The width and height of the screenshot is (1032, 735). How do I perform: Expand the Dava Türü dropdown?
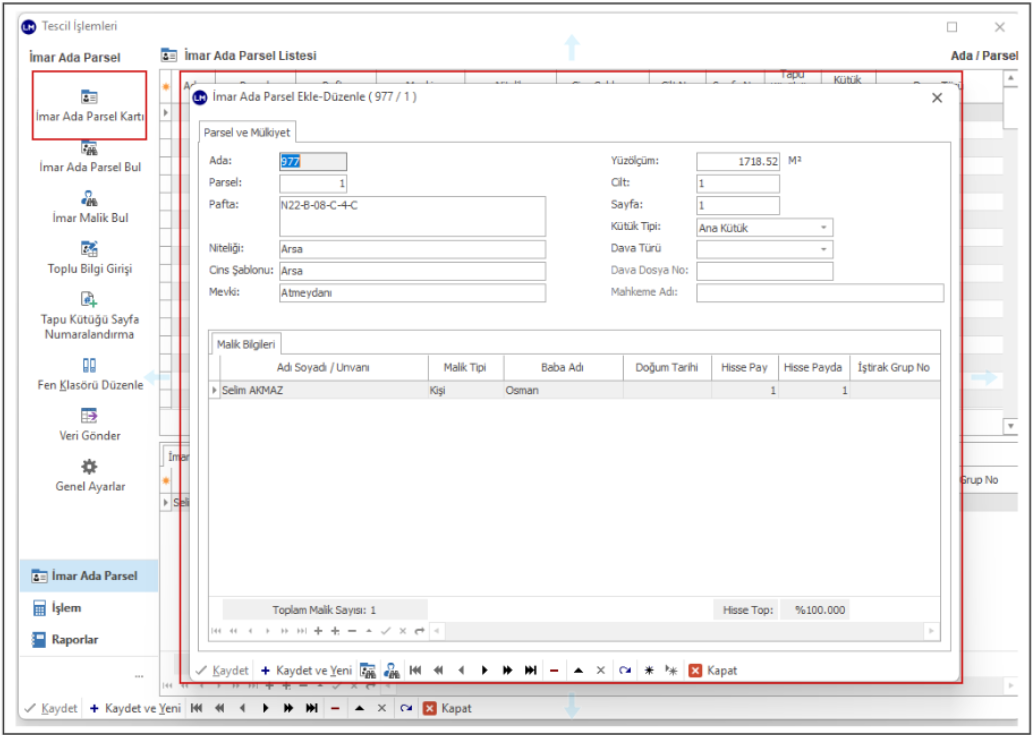tap(823, 249)
